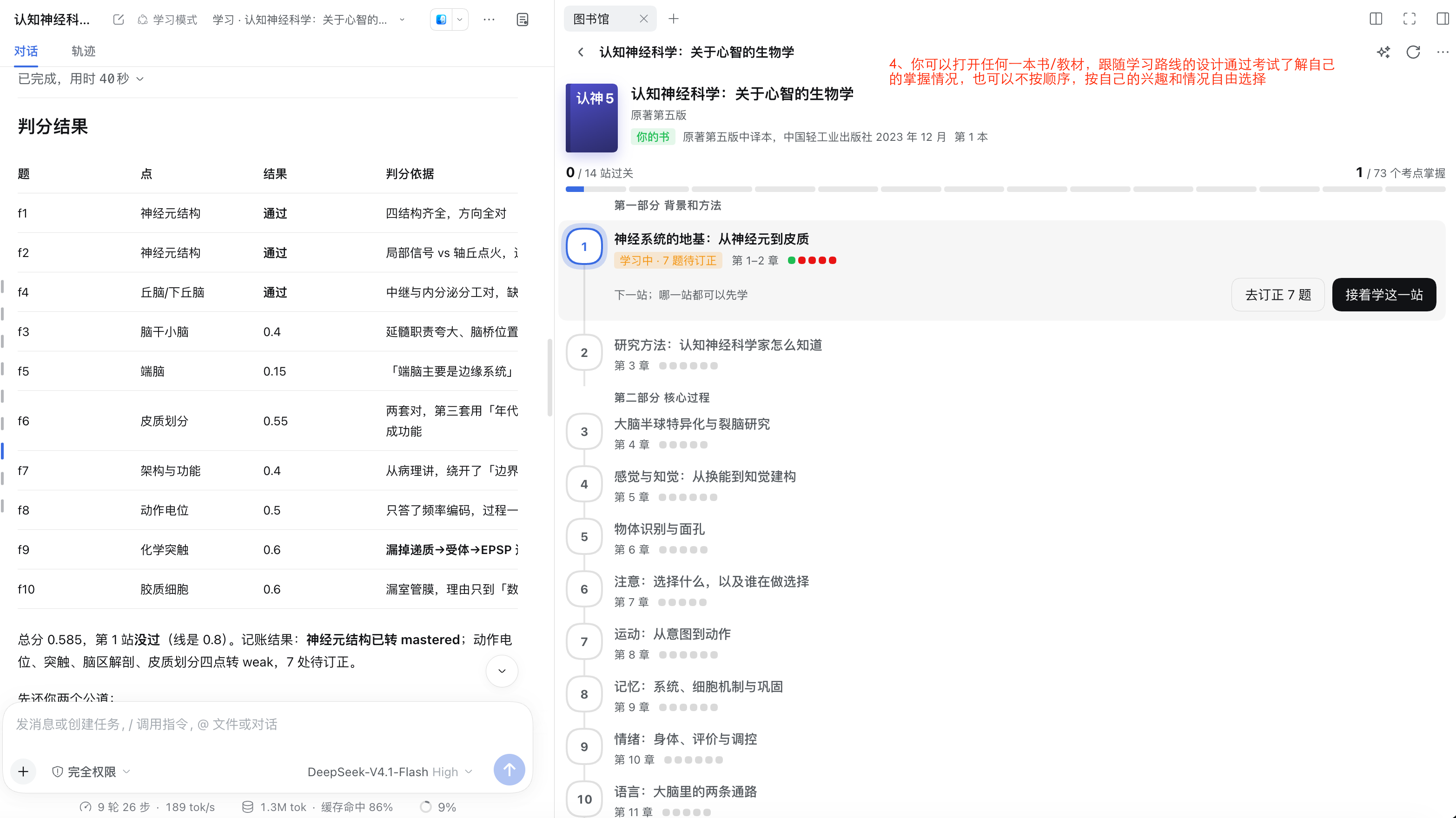The height and width of the screenshot is (818, 1456).
Task: Click the blue app selector icon
Action: point(442,20)
